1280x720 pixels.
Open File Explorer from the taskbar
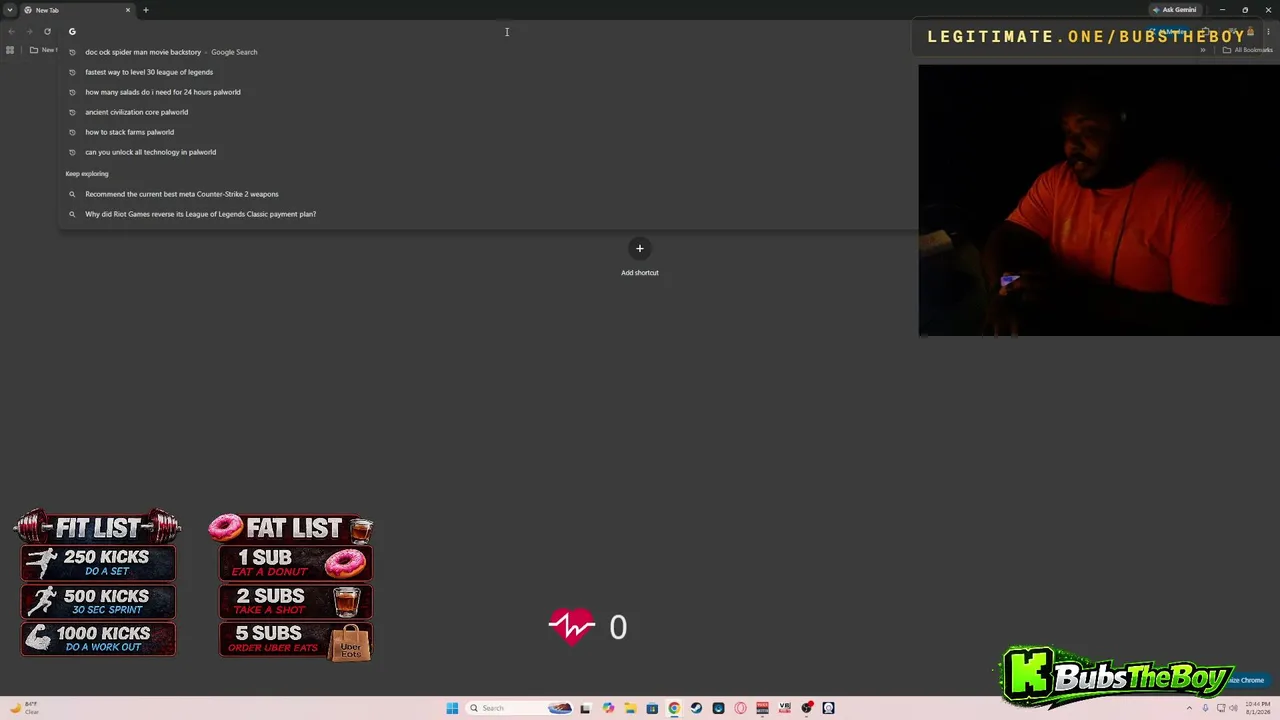click(x=630, y=708)
